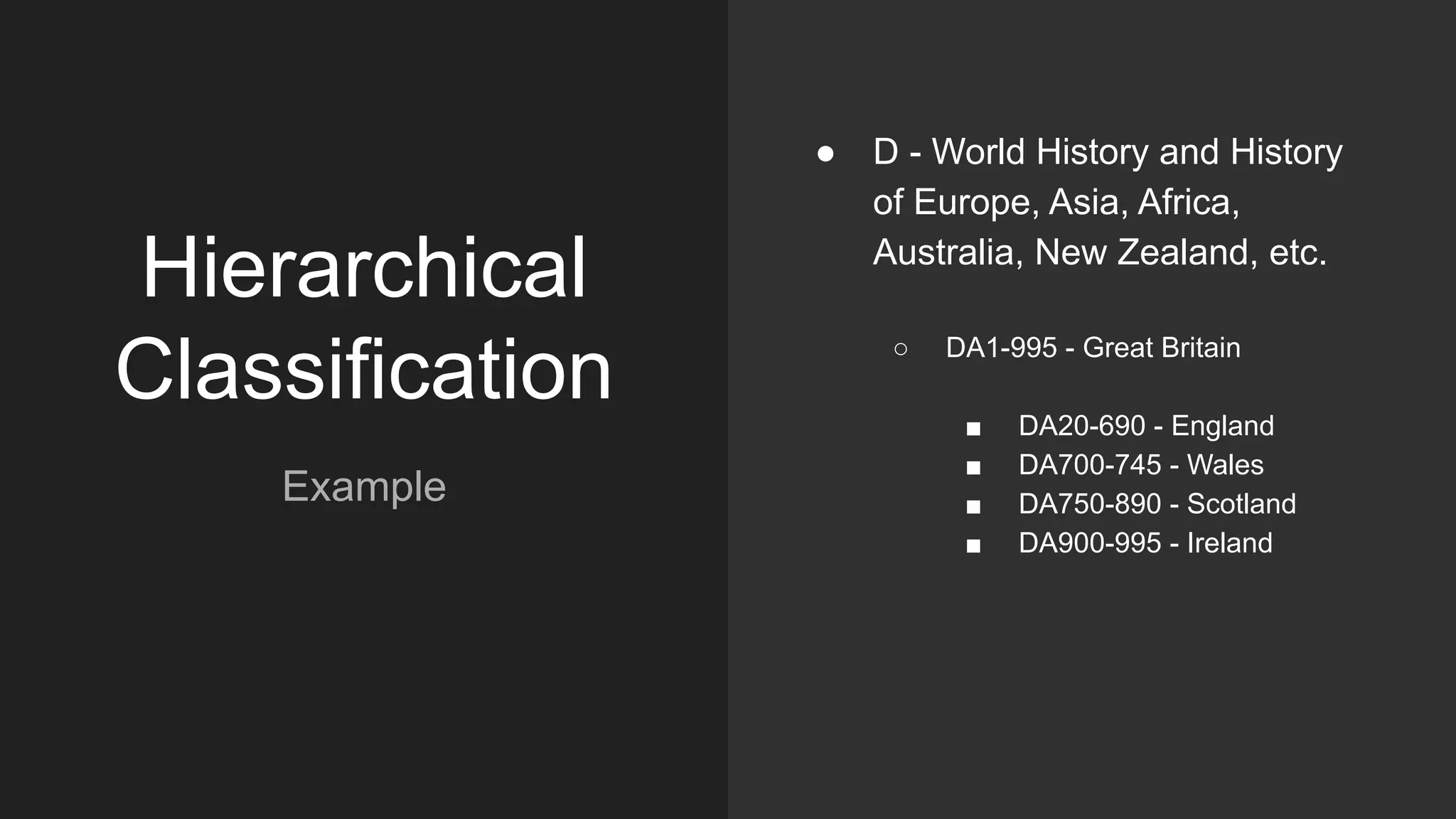Select the DA750-890 - Scotland entry

click(1157, 504)
